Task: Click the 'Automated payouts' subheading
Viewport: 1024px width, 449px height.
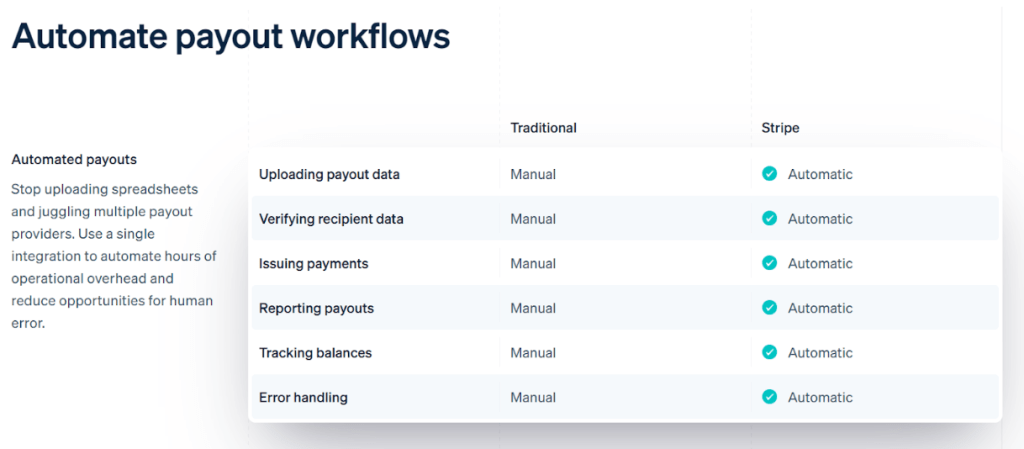Action: coord(74,159)
